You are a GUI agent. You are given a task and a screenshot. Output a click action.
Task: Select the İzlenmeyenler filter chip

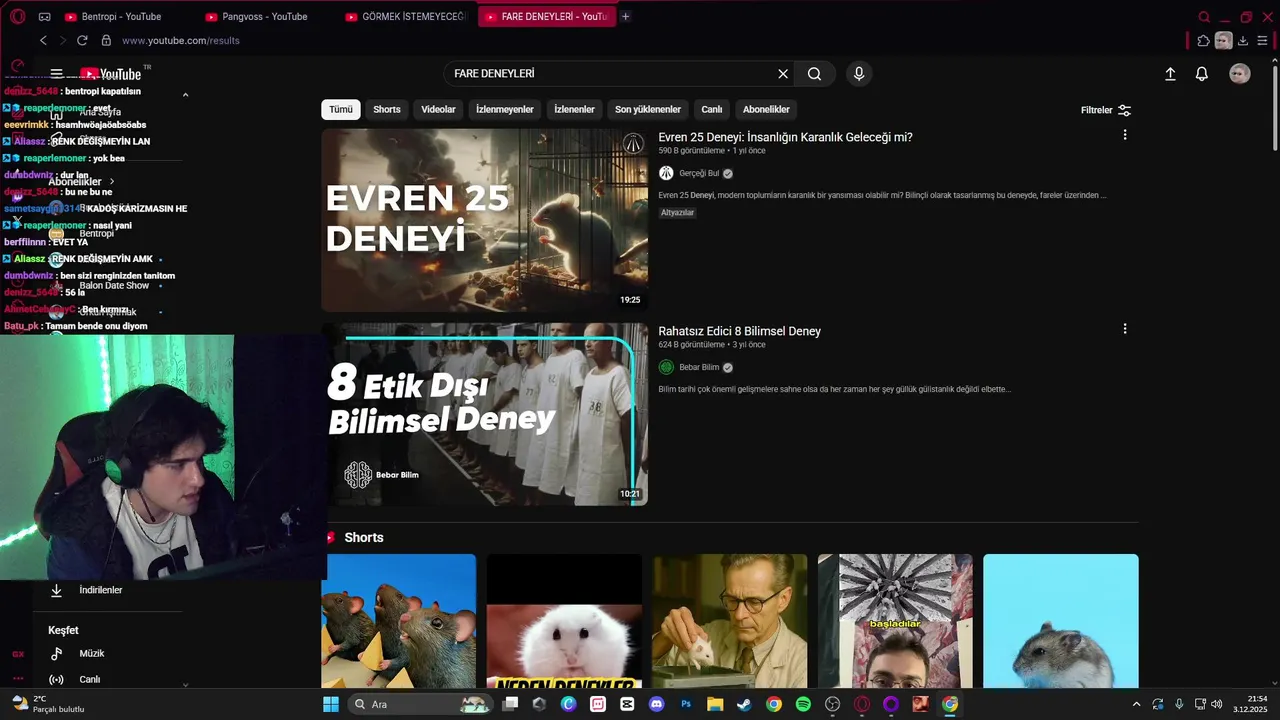coord(505,109)
